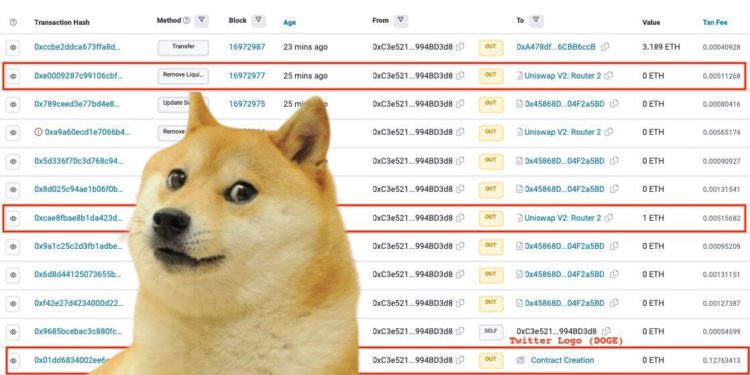Viewport: 750px width, 375px height.
Task: Click eye icon beside 0xf42e27d4234000d22
Action: pos(13,303)
